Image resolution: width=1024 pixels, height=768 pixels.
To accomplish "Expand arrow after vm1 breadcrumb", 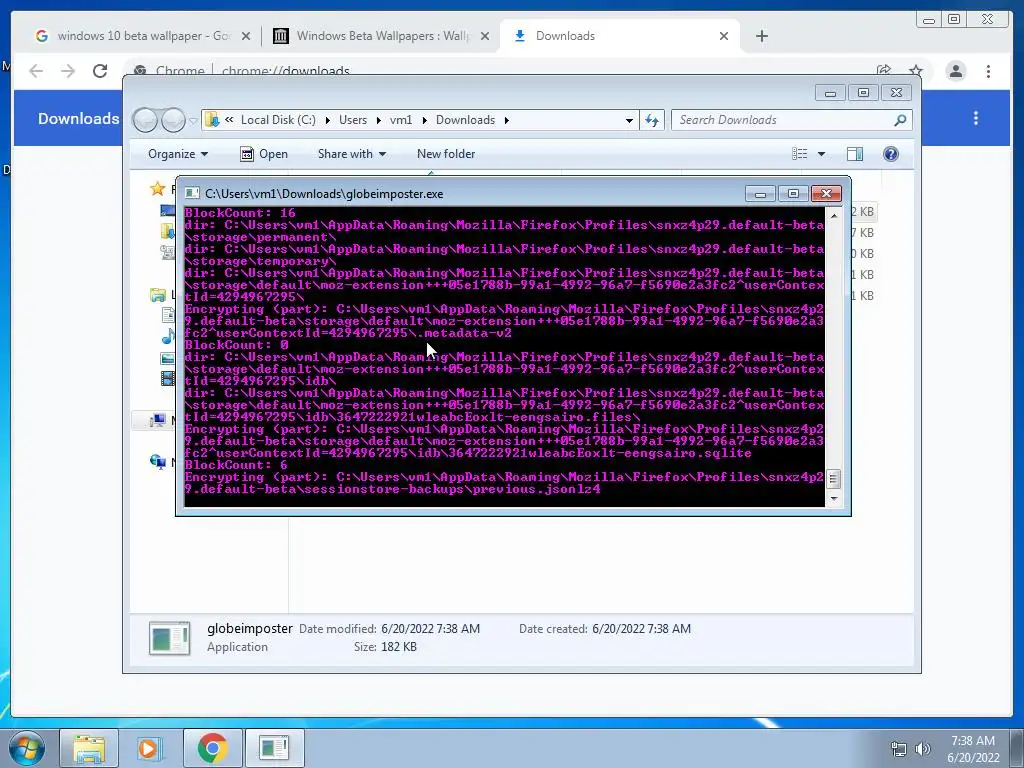I will point(424,120).
